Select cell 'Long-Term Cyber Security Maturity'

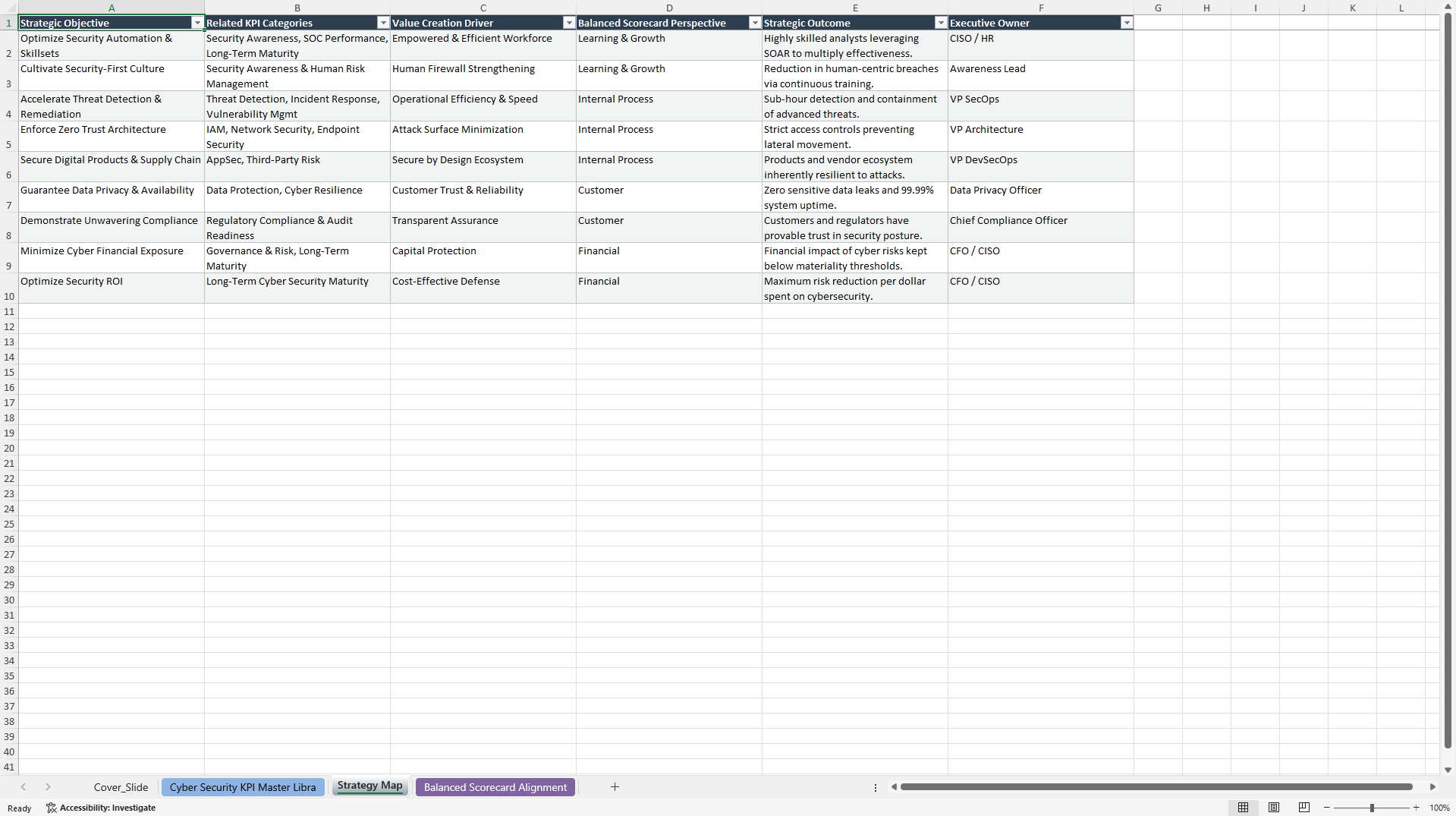pos(297,288)
